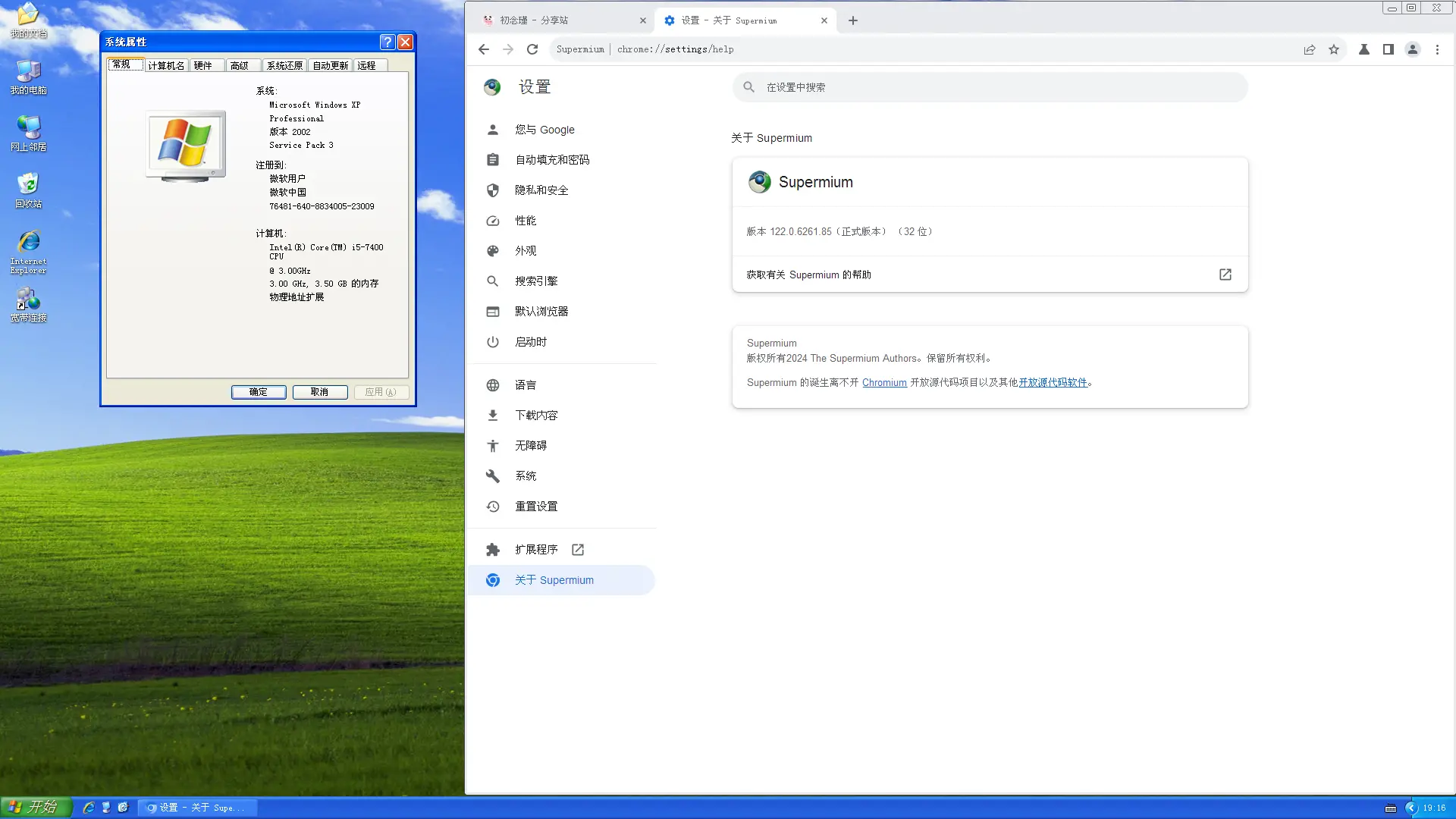Click the browser forward arrow
The height and width of the screenshot is (819, 1456).
(508, 49)
